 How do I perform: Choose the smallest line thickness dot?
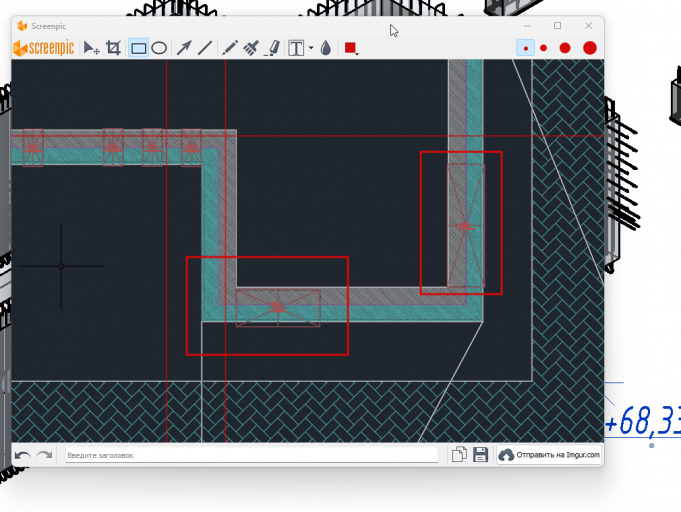coord(526,48)
